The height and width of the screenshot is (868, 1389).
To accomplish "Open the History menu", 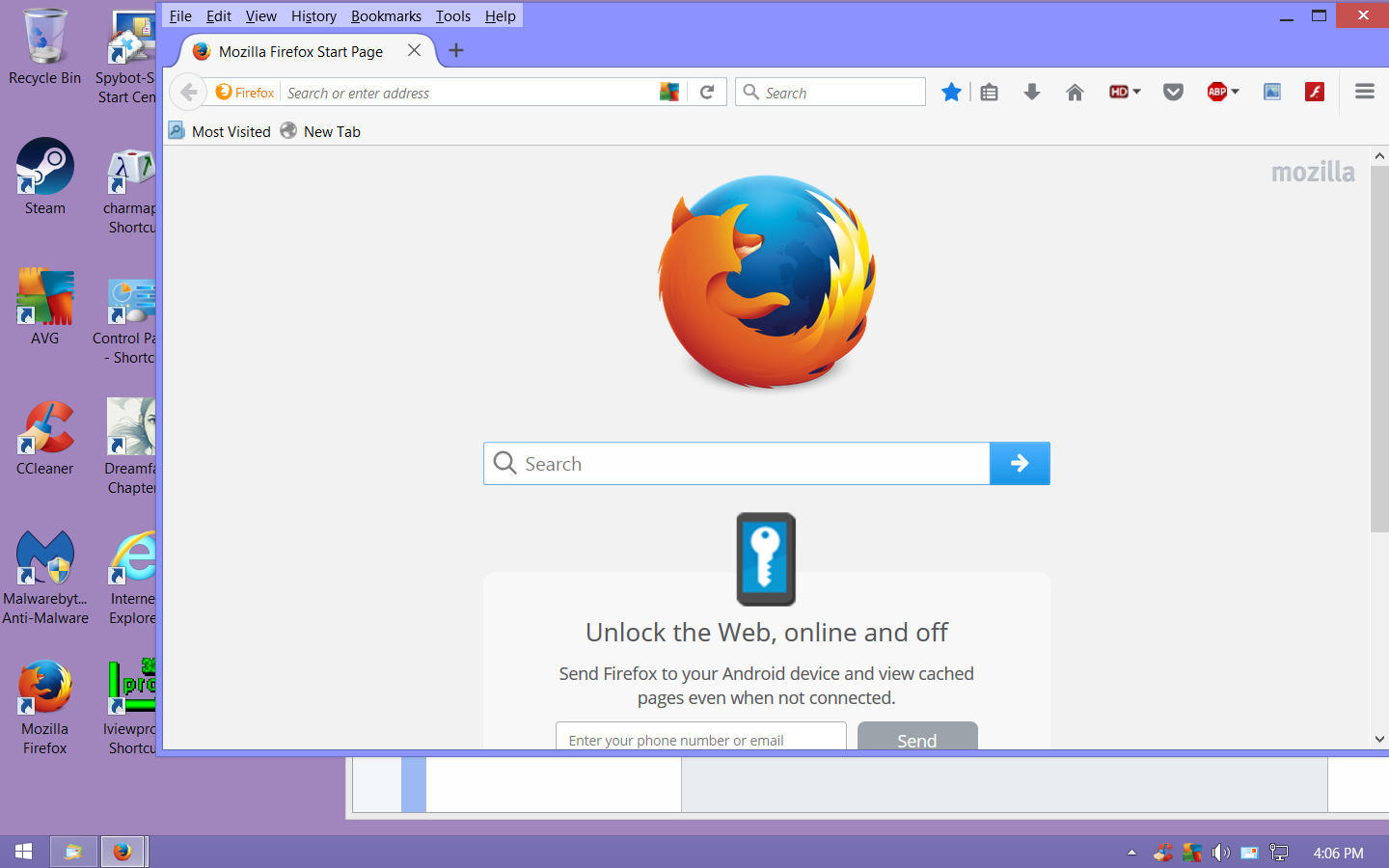I will click(313, 16).
